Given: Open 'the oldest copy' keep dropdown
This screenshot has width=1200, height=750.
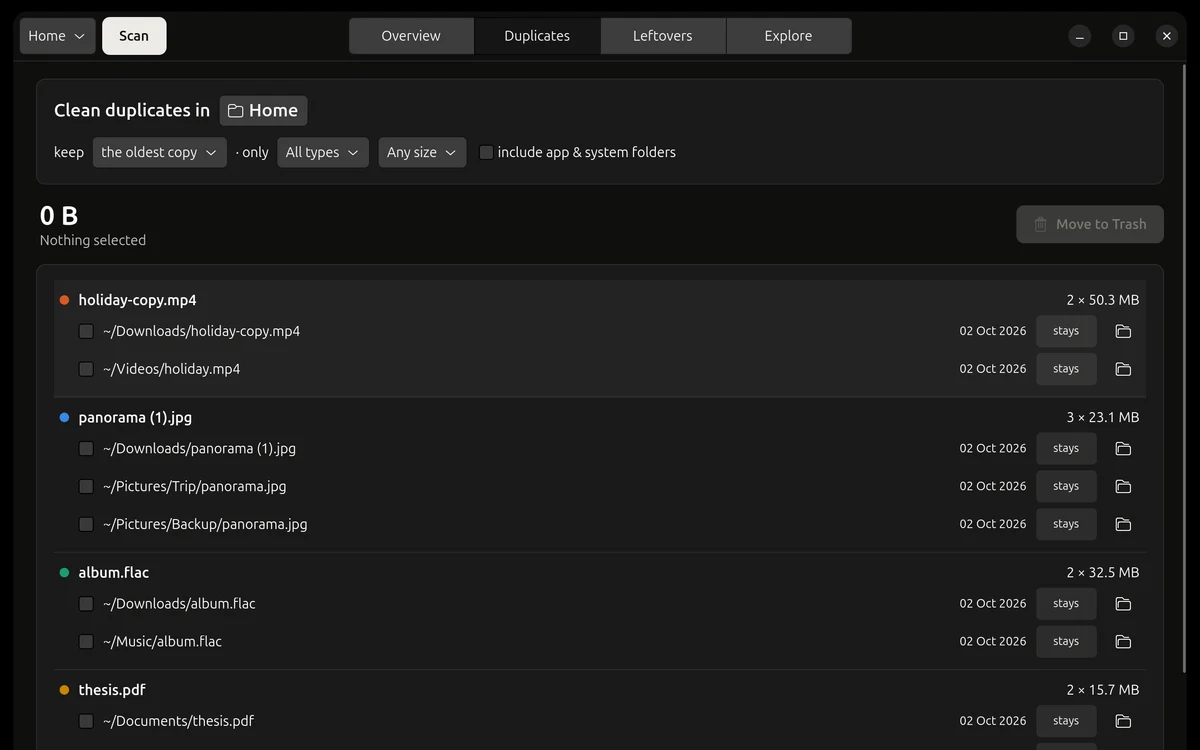Looking at the screenshot, I should [x=160, y=152].
